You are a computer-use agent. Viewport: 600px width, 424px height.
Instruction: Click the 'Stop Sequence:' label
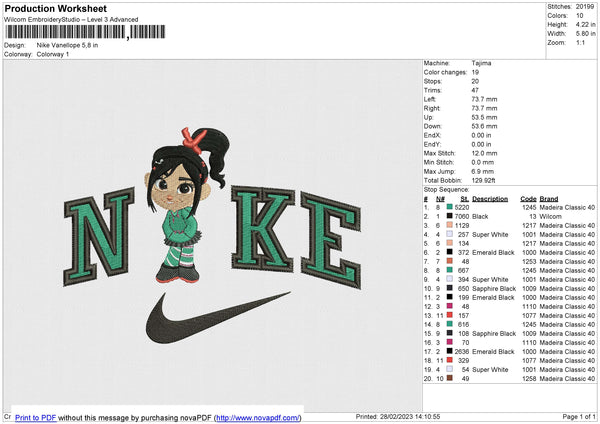446,189
